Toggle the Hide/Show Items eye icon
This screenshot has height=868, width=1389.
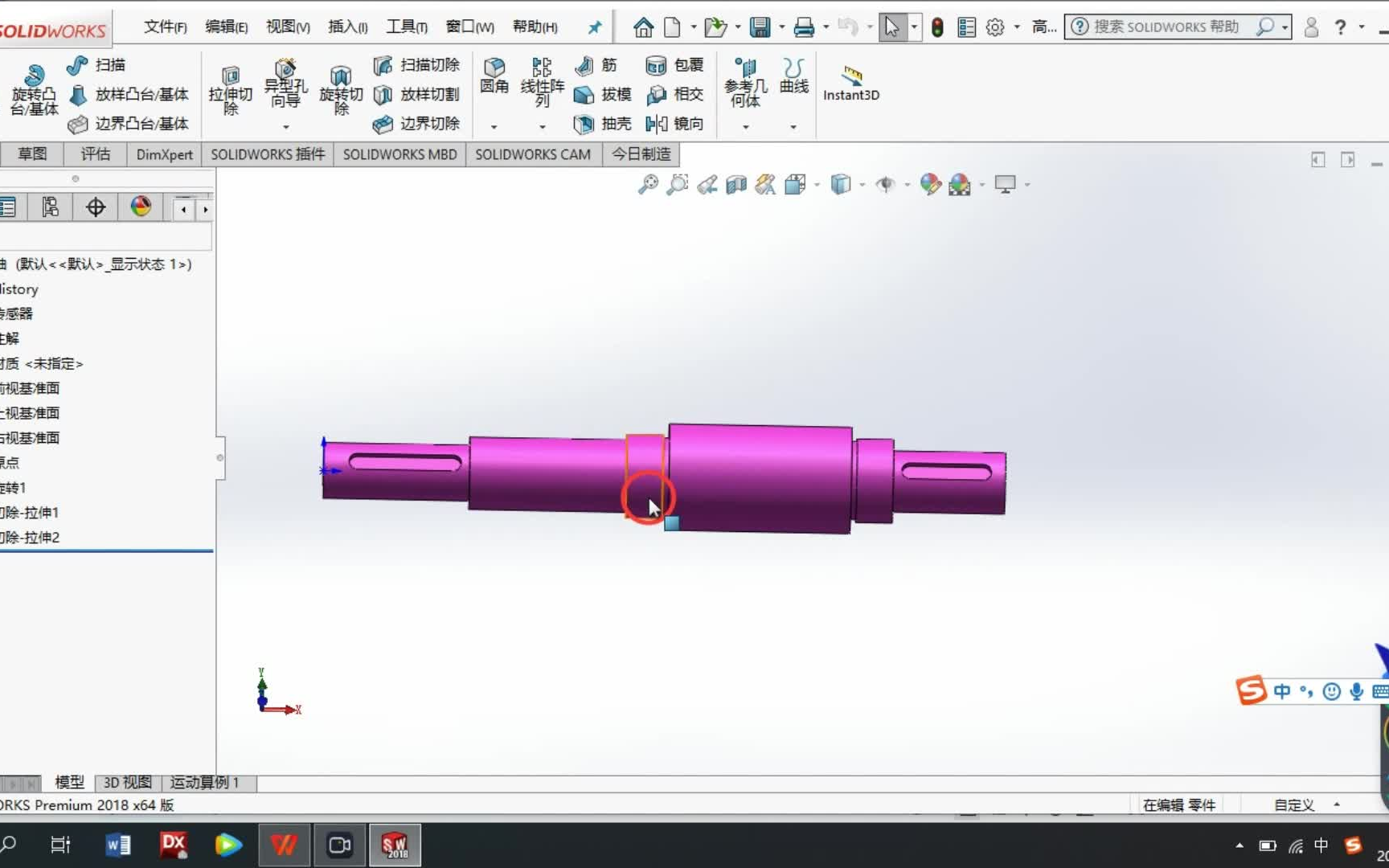886,184
